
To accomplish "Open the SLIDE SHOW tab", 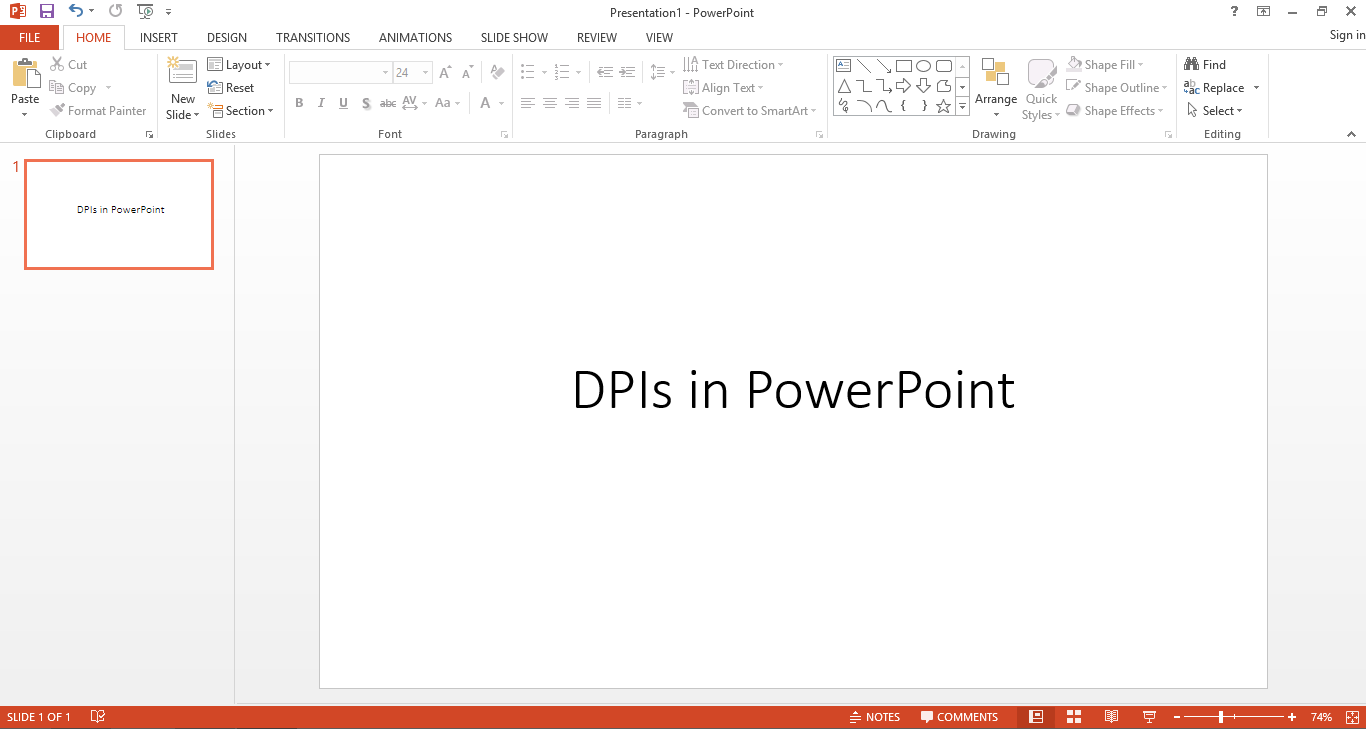I will (514, 38).
